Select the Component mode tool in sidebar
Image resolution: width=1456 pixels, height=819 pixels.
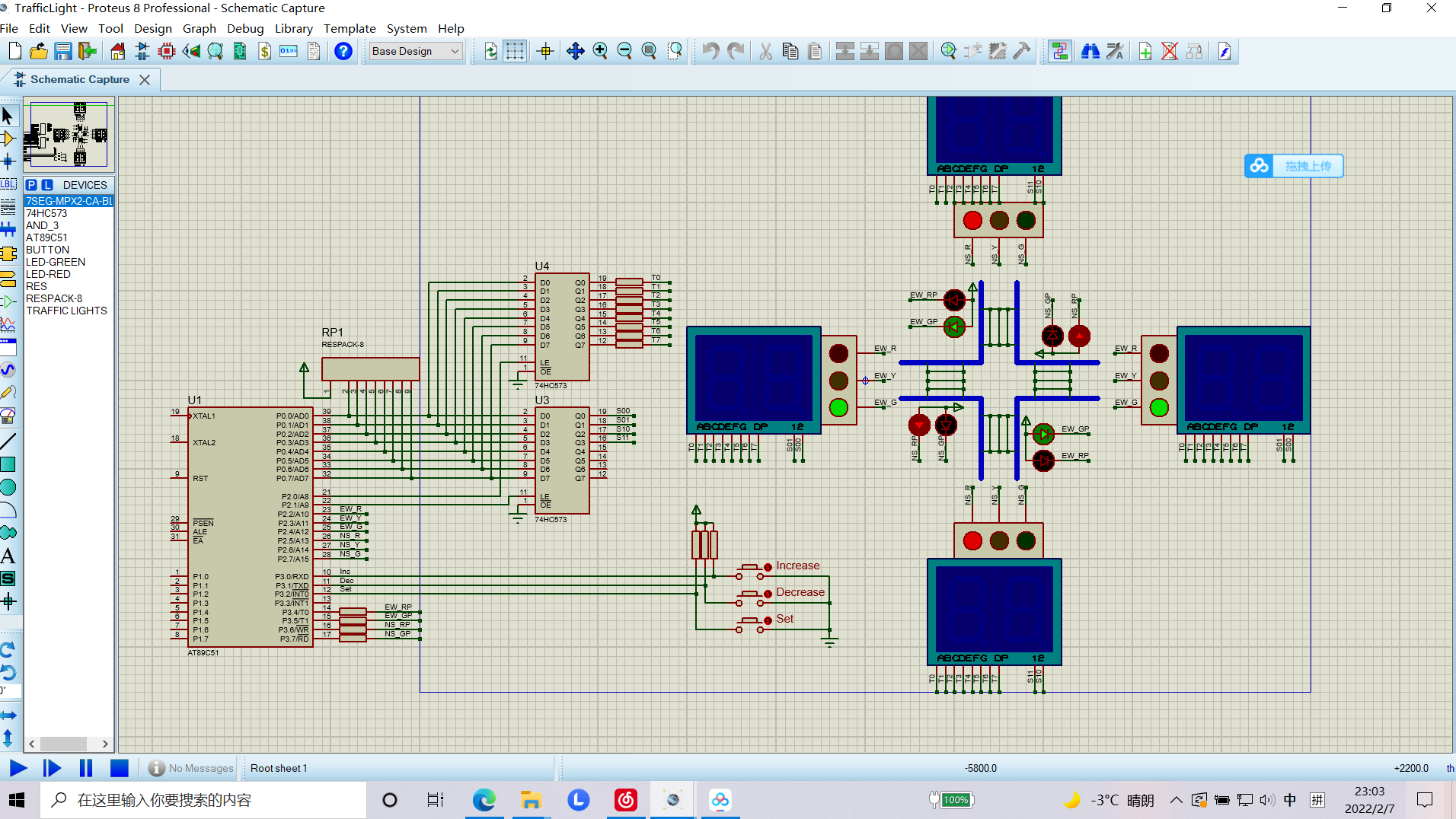(x=8, y=139)
